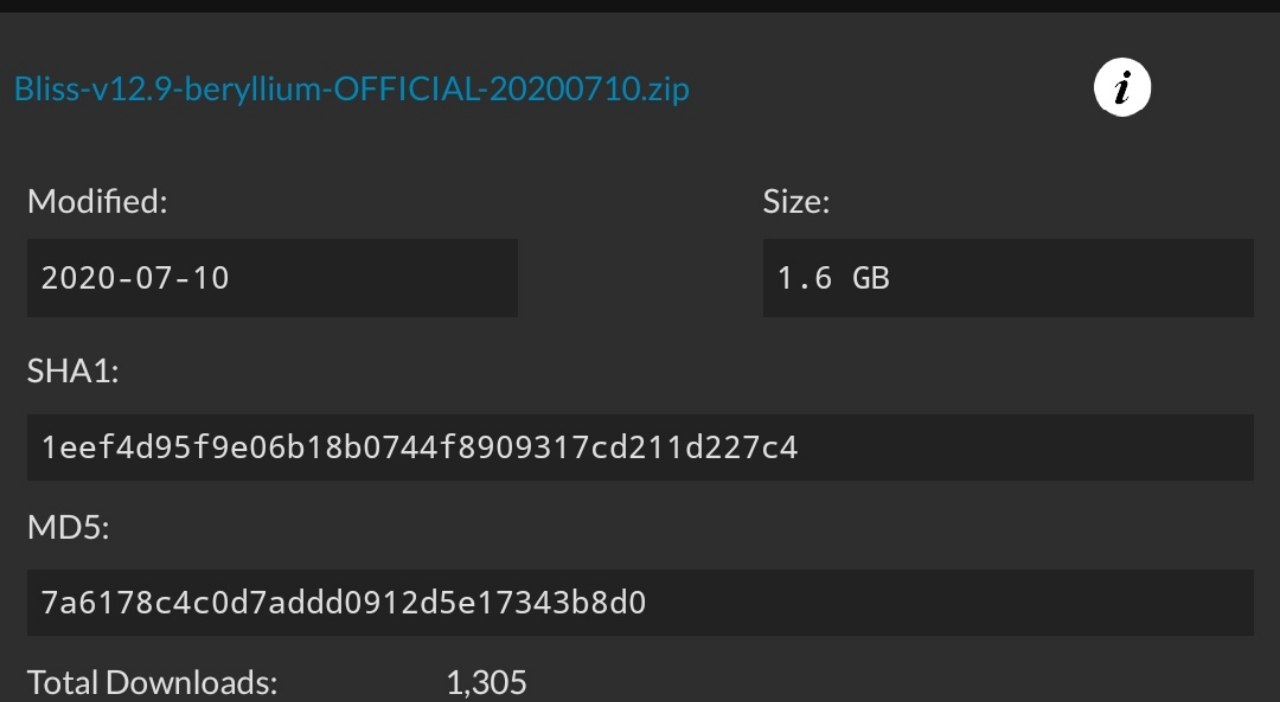Select the 1.6 GB size value

(x=833, y=278)
